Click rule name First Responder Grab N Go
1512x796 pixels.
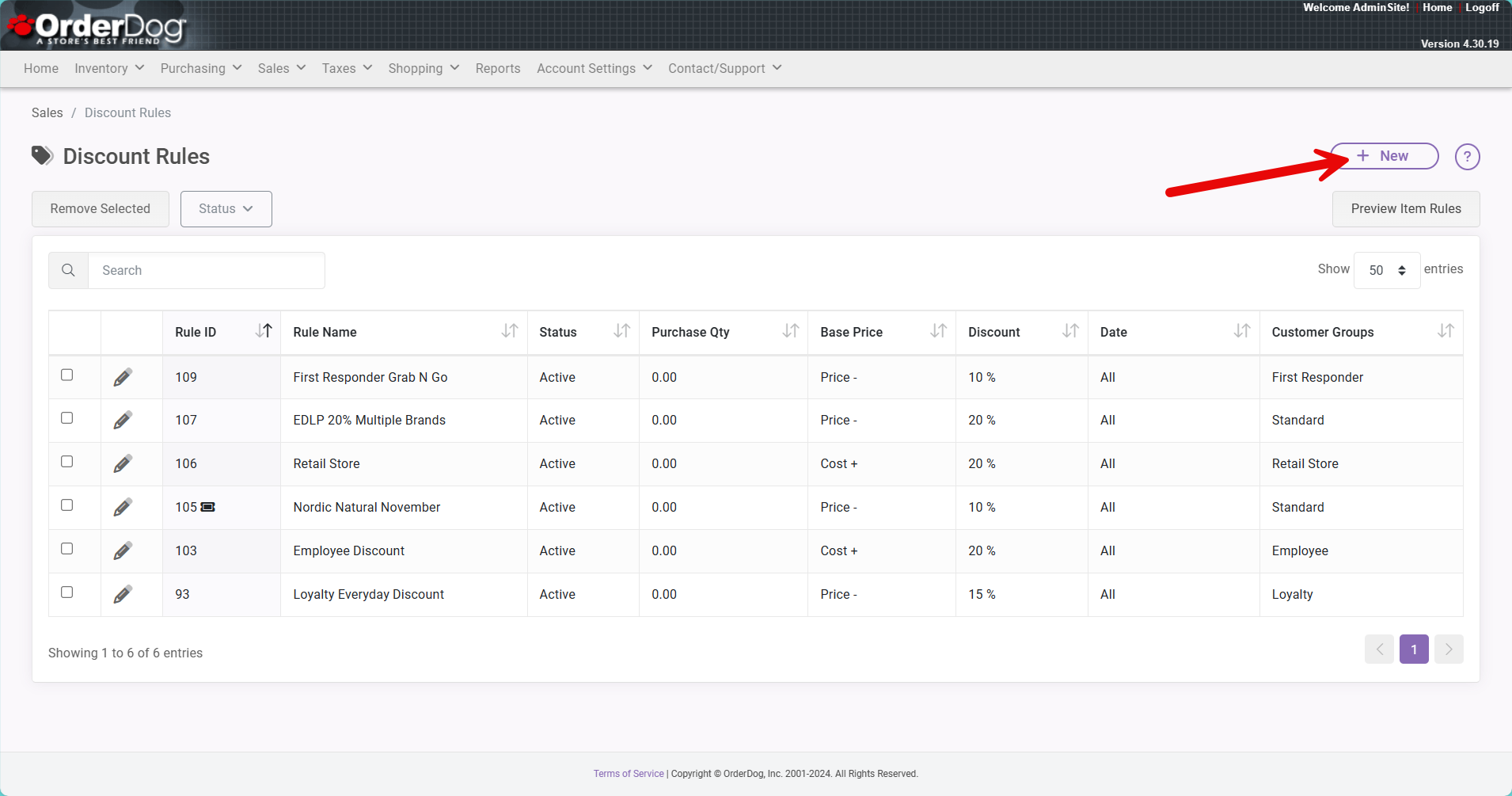click(370, 377)
